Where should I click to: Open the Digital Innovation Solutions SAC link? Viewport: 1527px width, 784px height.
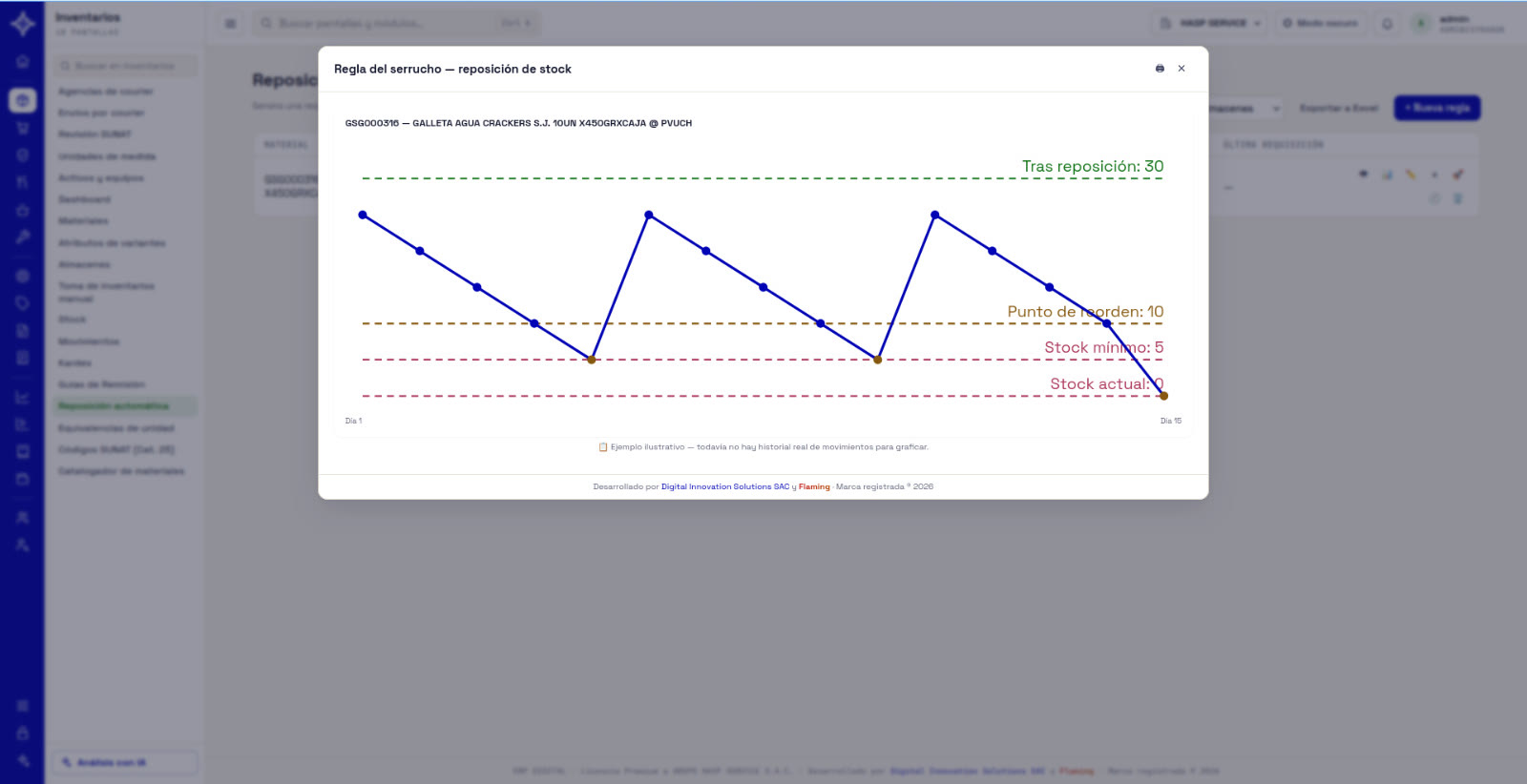click(725, 486)
